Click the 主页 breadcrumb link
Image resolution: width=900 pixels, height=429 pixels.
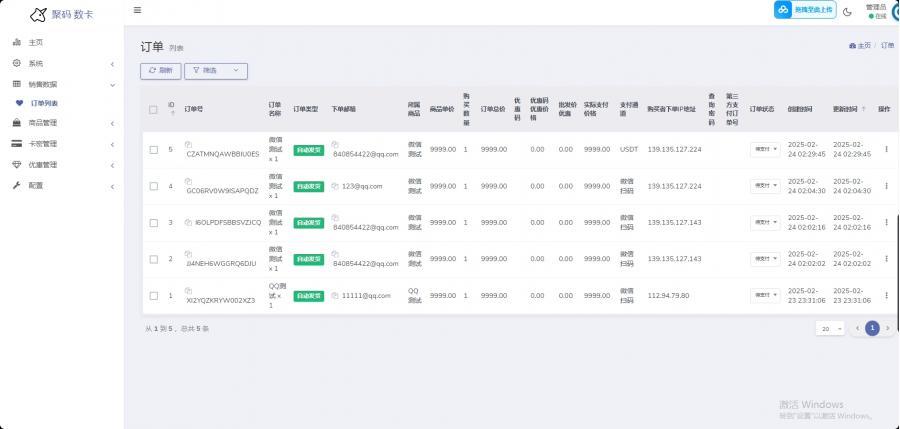[x=860, y=46]
